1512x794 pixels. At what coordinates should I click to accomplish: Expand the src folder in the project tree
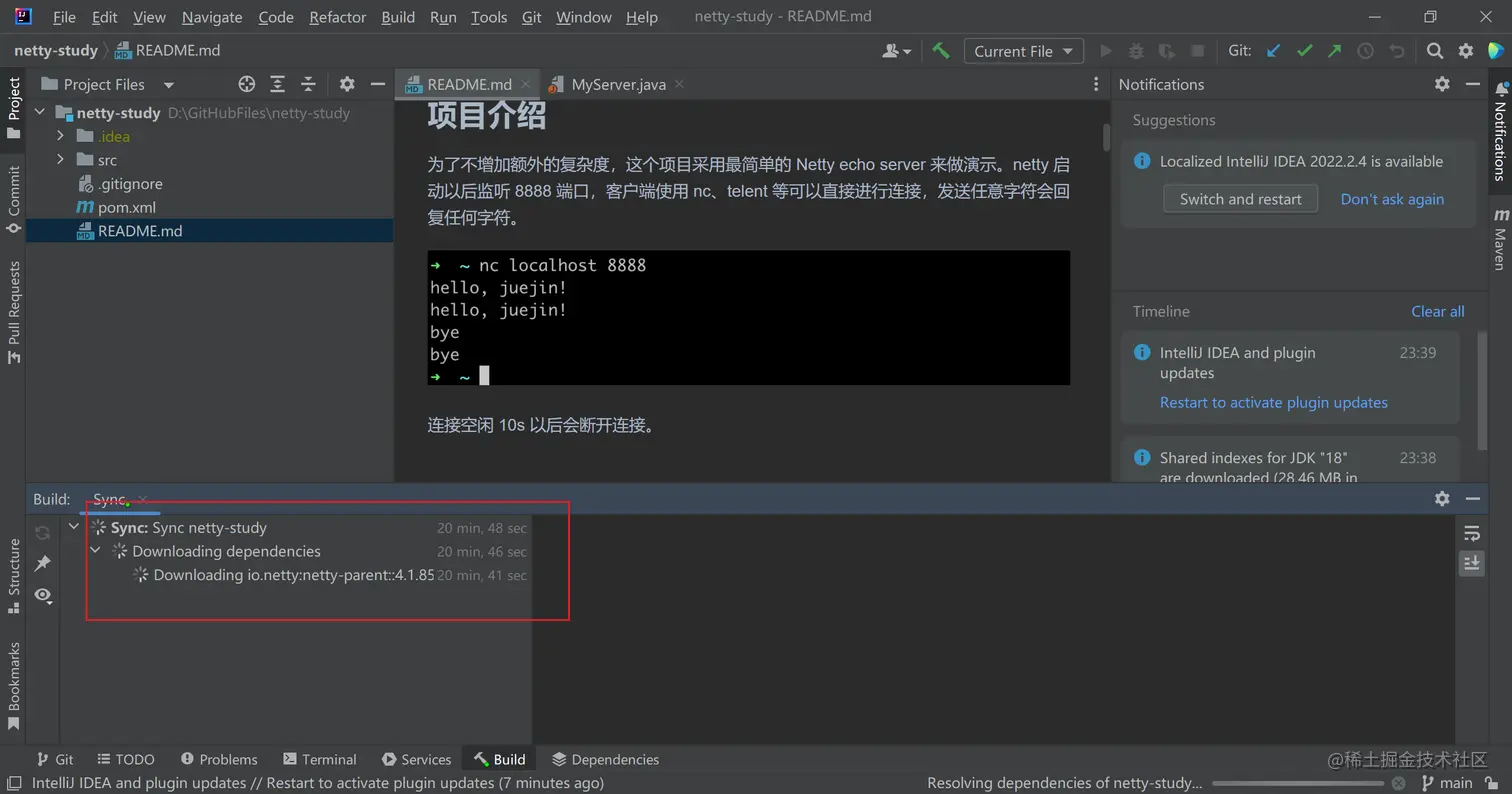[60, 160]
